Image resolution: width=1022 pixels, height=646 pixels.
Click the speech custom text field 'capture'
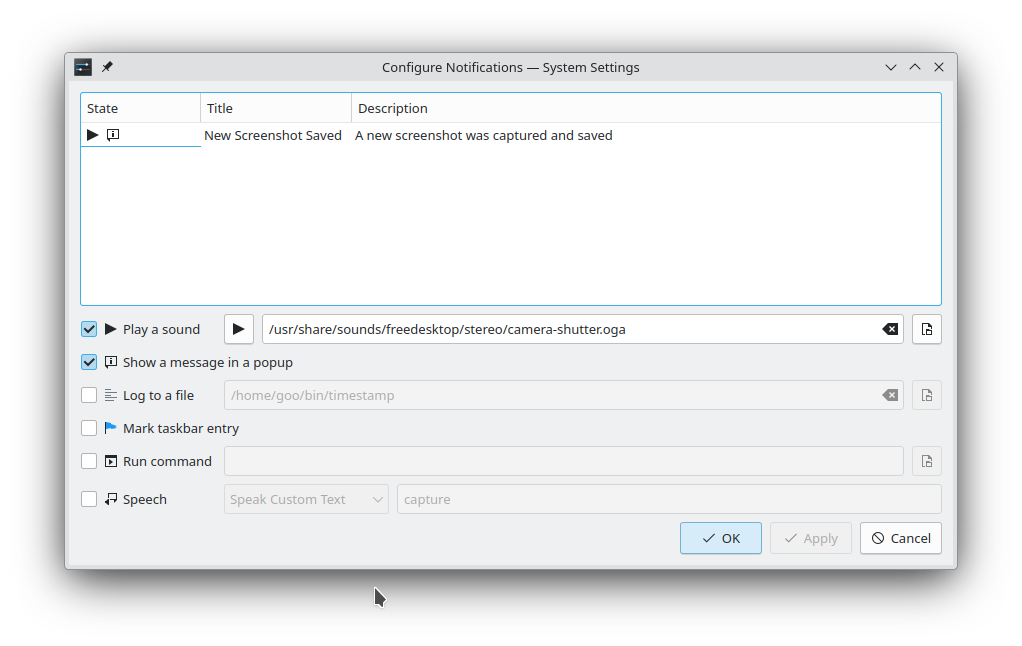click(669, 499)
